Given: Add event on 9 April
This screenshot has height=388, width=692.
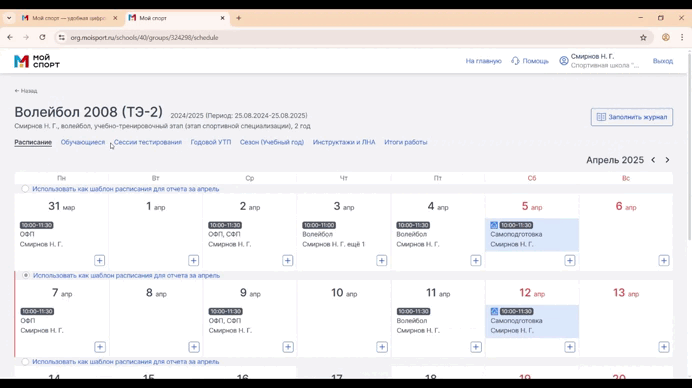Looking at the screenshot, I should coord(288,347).
